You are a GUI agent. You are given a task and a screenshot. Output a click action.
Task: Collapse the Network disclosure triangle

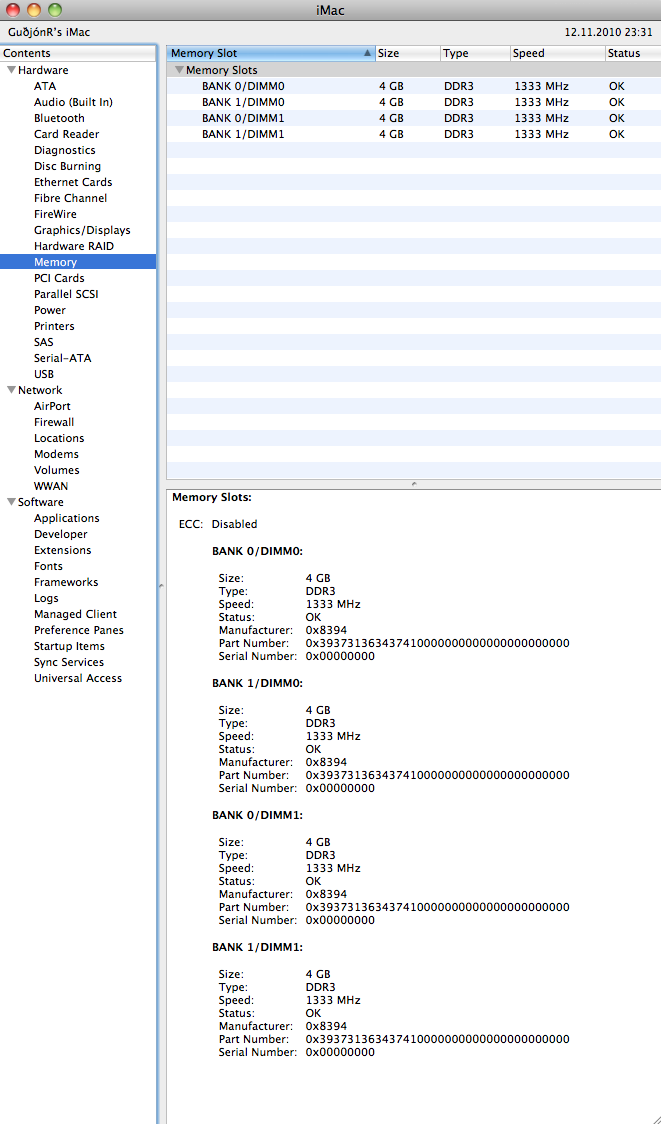[x=11, y=390]
